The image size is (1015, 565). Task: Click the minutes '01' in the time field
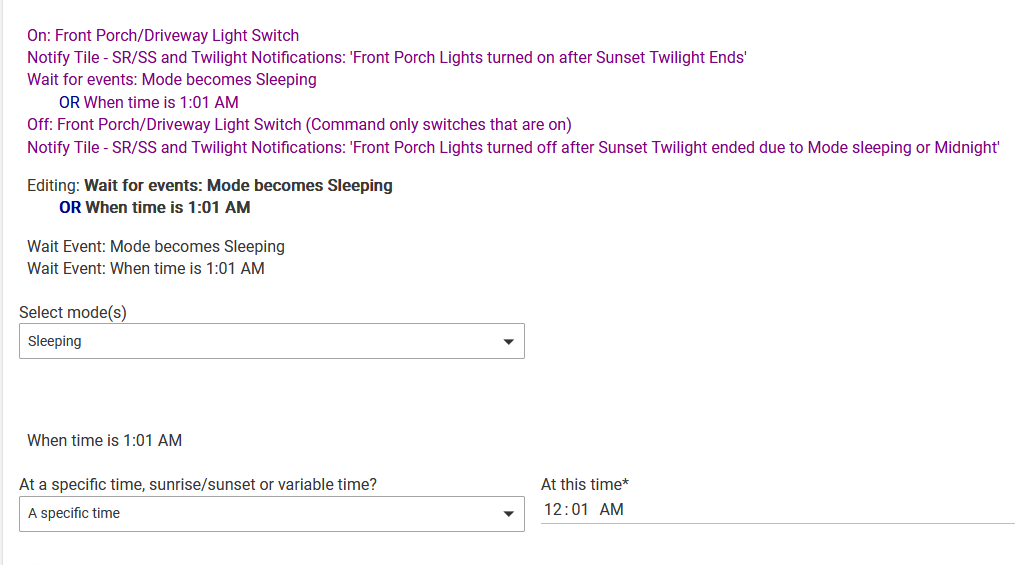[580, 510]
